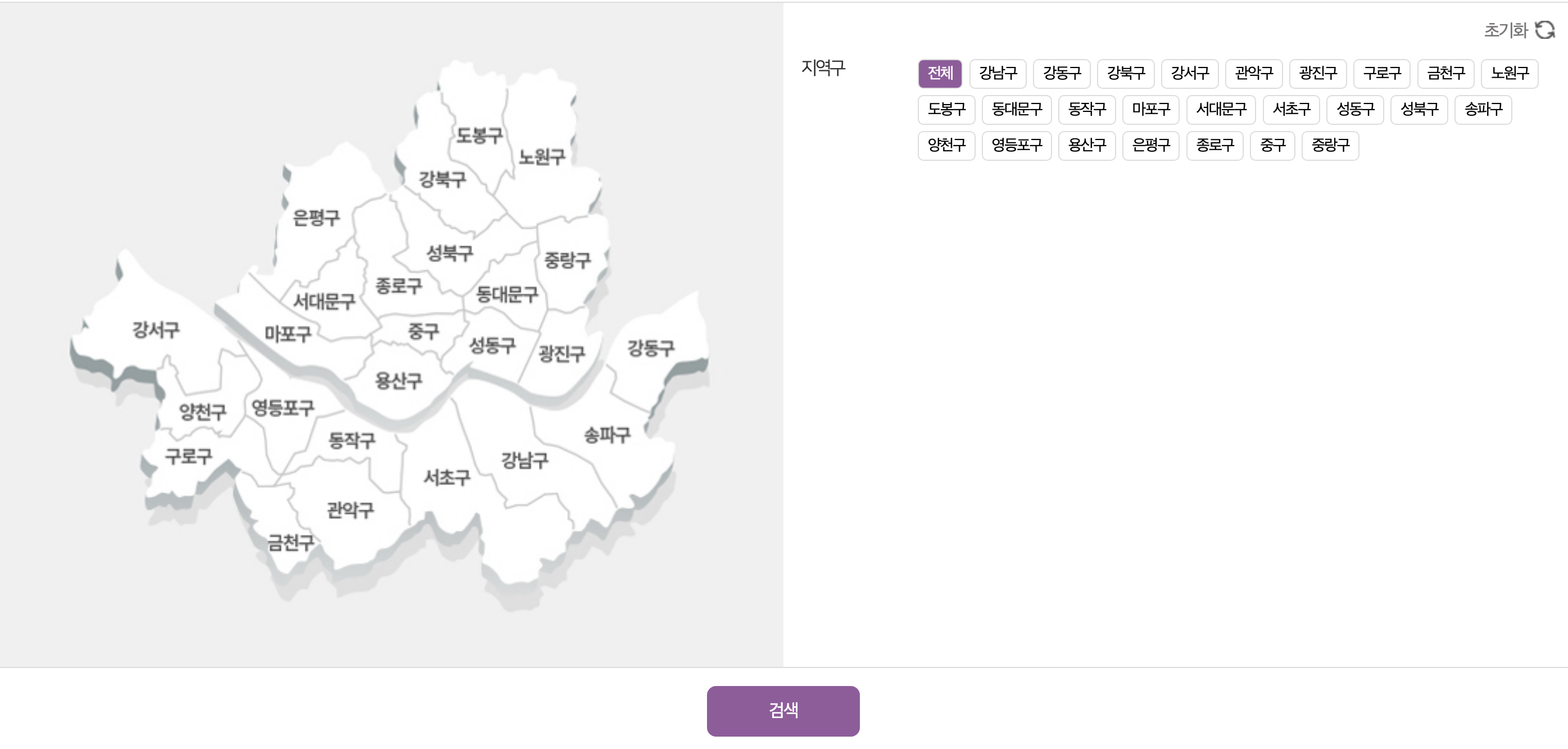The width and height of the screenshot is (1568, 749).
Task: Select 종로구 chip in the list
Action: point(1214,146)
